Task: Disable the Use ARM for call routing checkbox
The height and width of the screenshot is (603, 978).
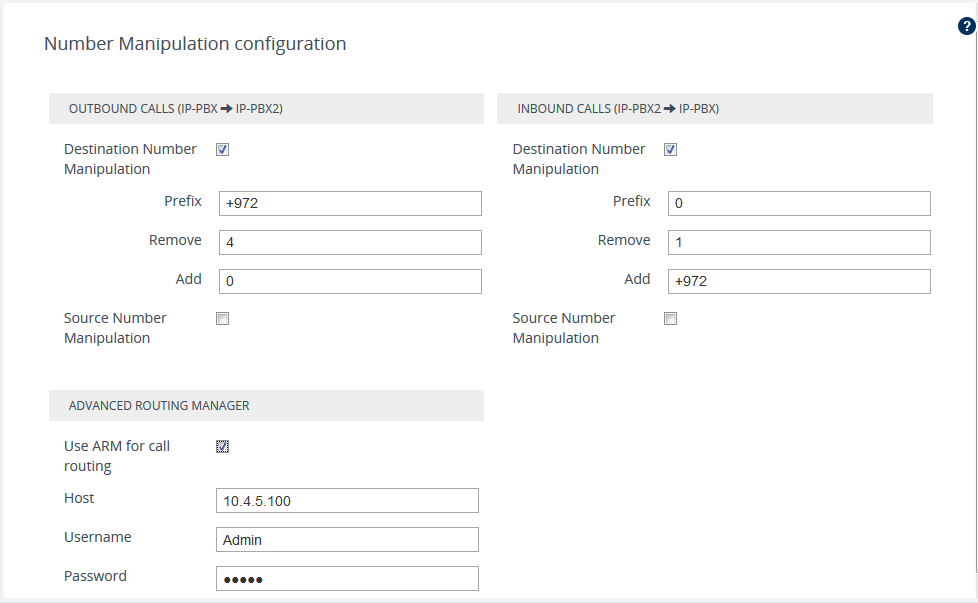Action: (223, 447)
